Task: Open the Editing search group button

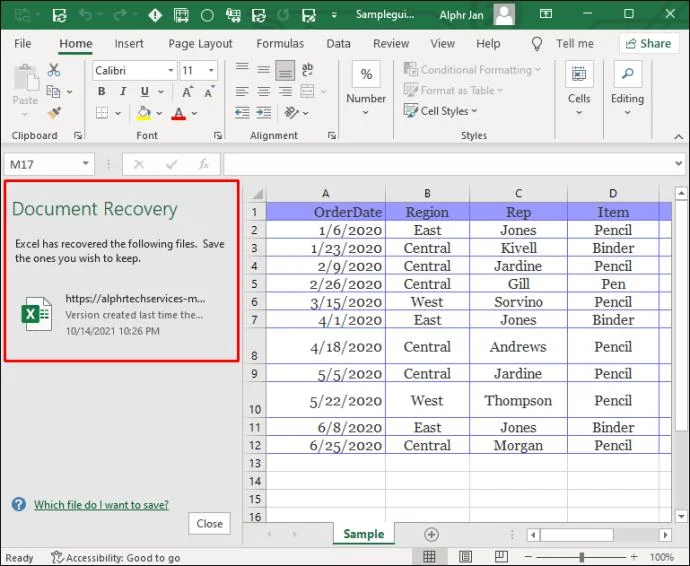Action: (628, 74)
